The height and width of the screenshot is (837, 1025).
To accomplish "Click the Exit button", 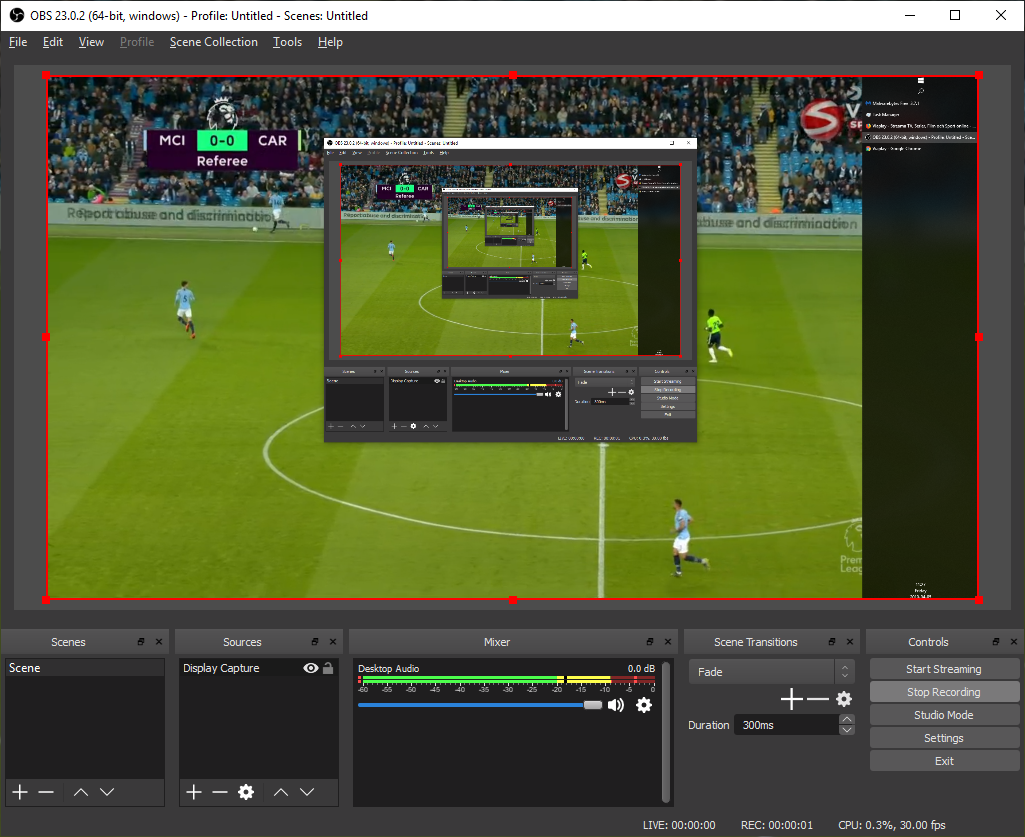I will click(944, 761).
